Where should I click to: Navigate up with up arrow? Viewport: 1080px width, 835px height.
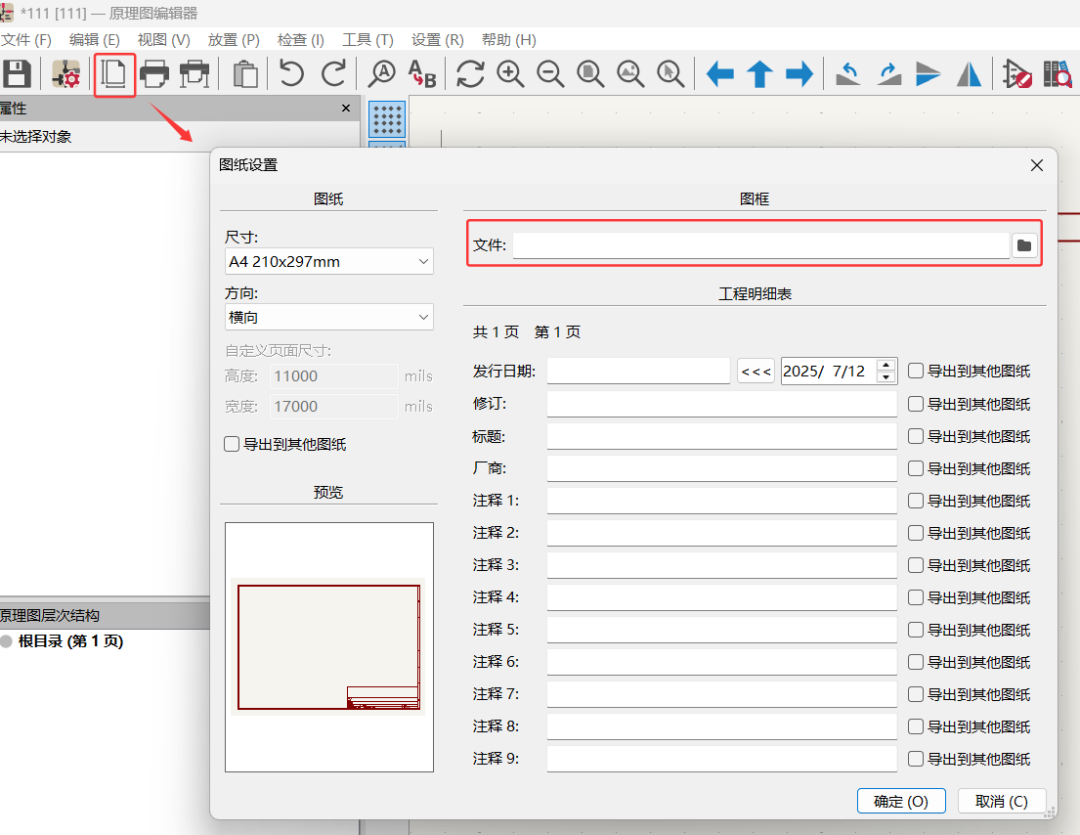pyautogui.click(x=760, y=74)
